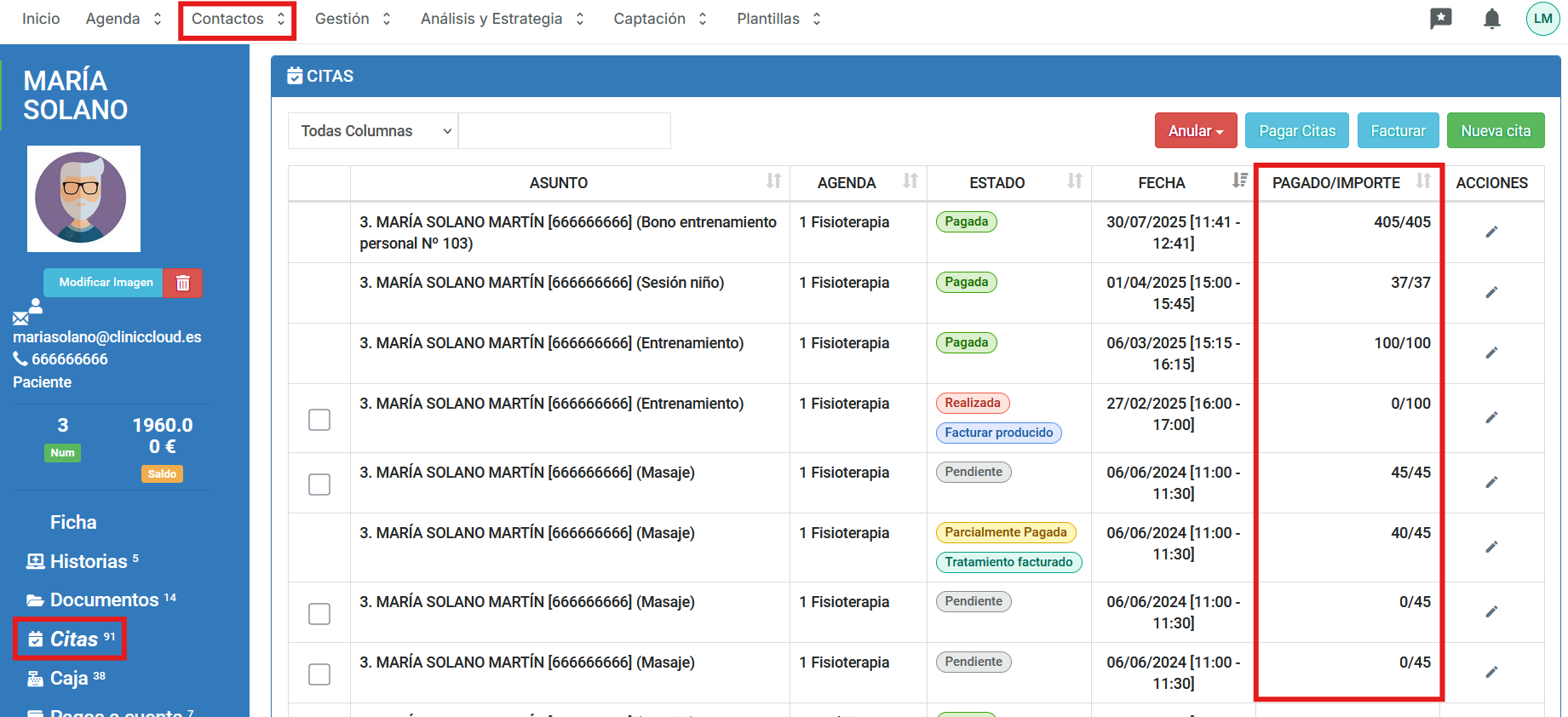This screenshot has width=1568, height=717.
Task: Open the starred message icon in header
Action: [x=1440, y=19]
